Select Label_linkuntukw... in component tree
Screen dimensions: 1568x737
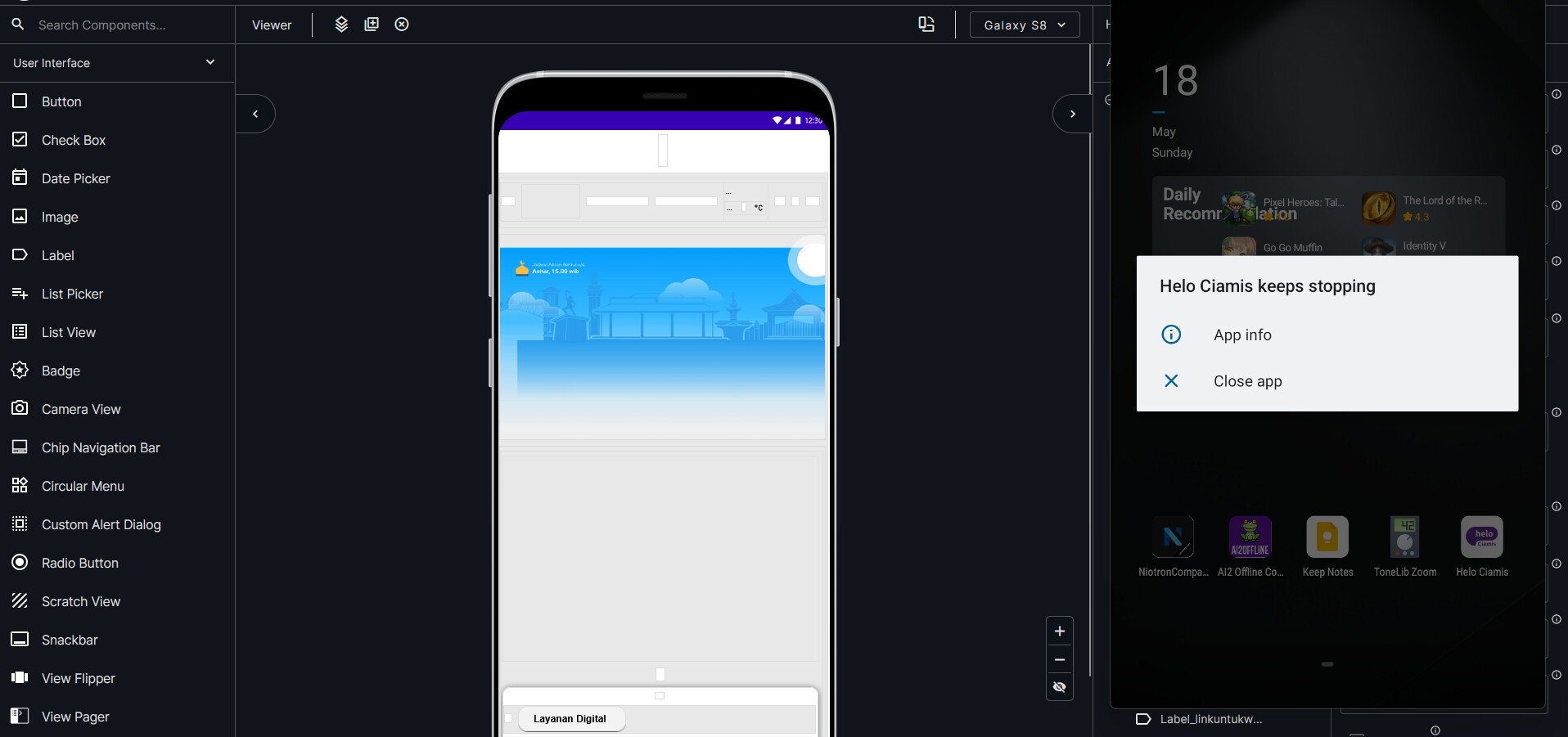click(1211, 719)
